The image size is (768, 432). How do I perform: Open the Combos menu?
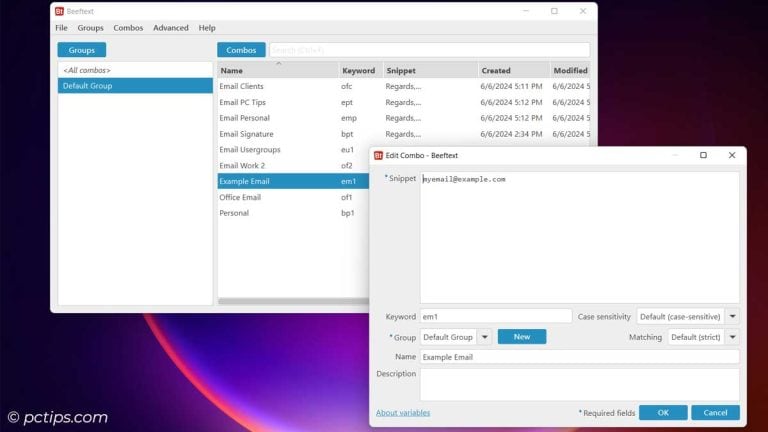click(128, 28)
